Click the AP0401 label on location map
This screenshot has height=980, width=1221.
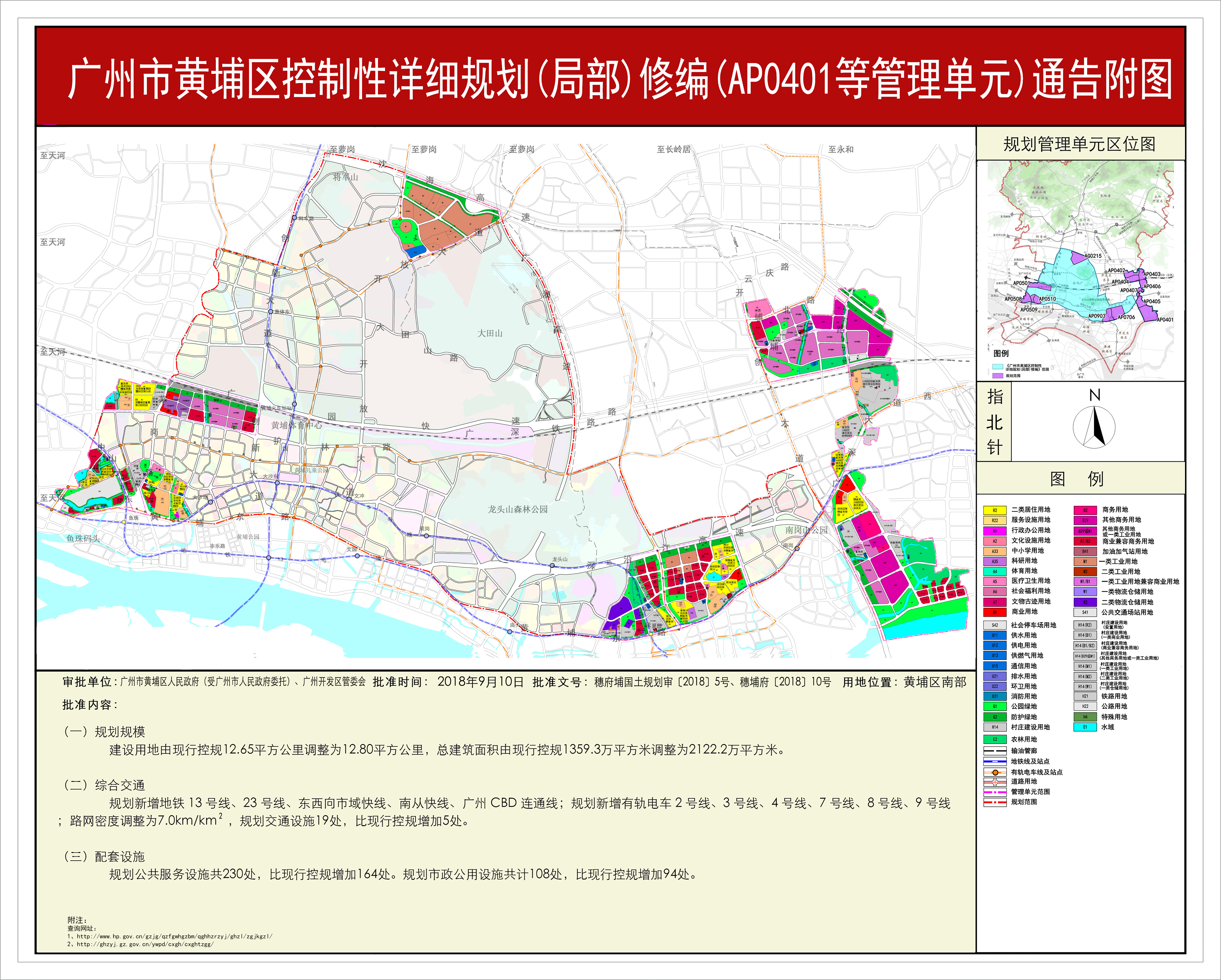pyautogui.click(x=1165, y=320)
